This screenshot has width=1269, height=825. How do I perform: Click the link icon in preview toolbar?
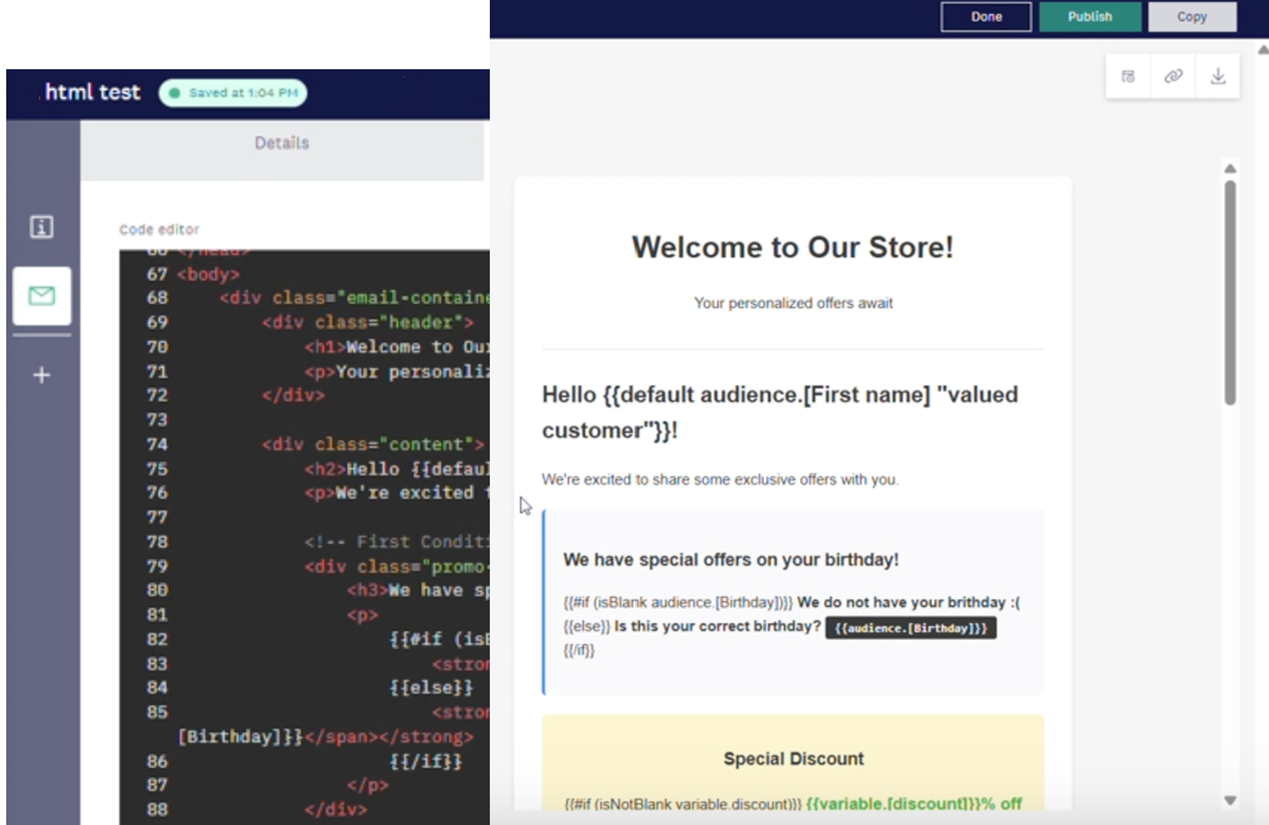click(x=1173, y=76)
